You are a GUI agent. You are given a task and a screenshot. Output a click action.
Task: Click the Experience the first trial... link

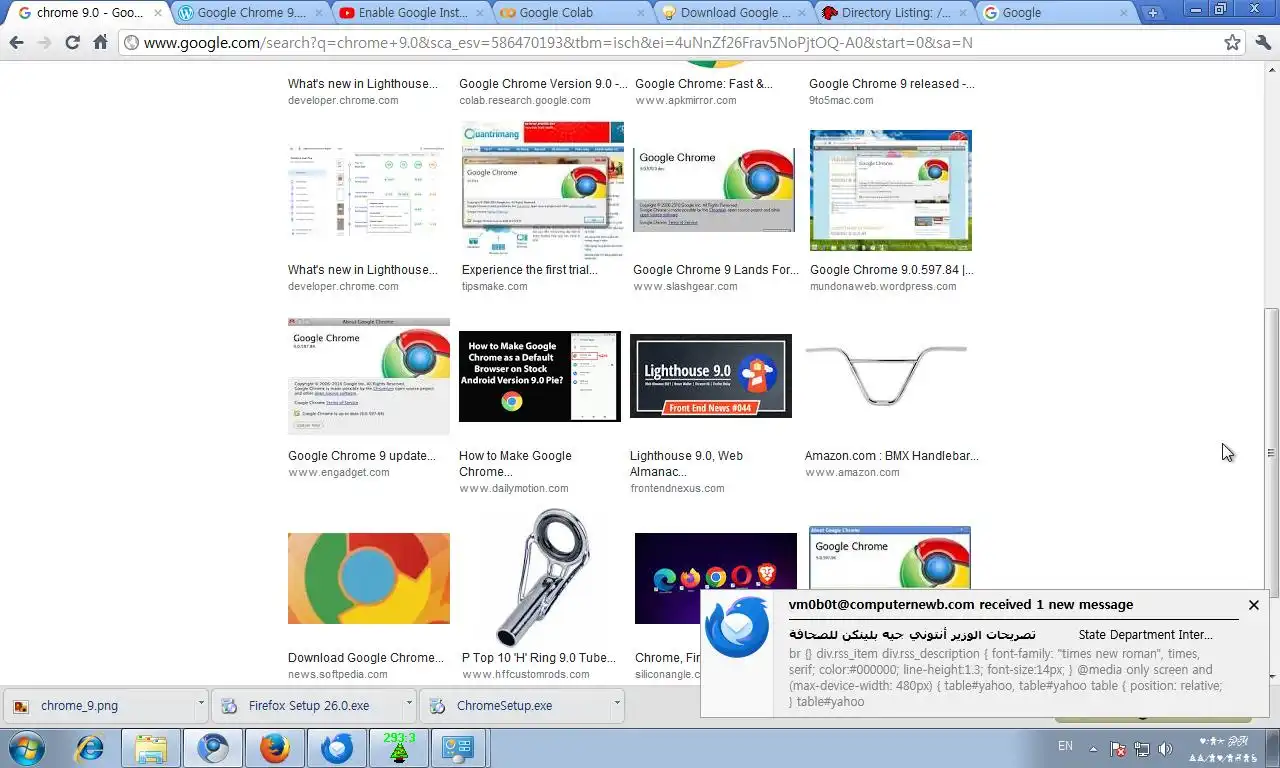530,270
